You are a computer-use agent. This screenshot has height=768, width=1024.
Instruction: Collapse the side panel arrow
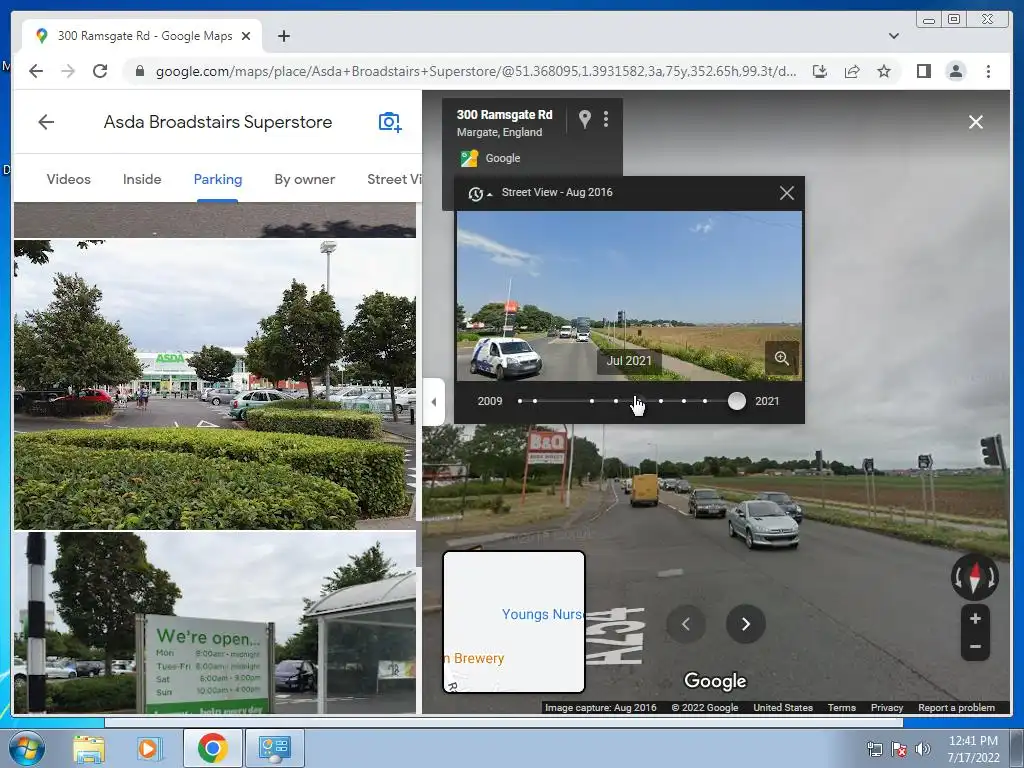click(x=434, y=402)
